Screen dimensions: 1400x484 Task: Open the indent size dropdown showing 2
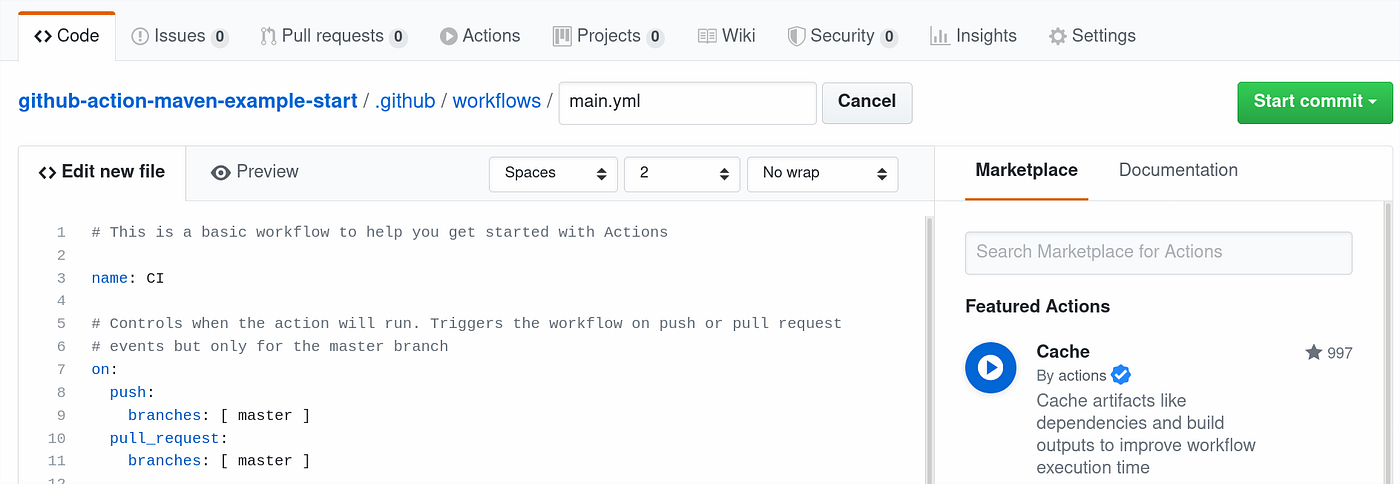pos(681,173)
